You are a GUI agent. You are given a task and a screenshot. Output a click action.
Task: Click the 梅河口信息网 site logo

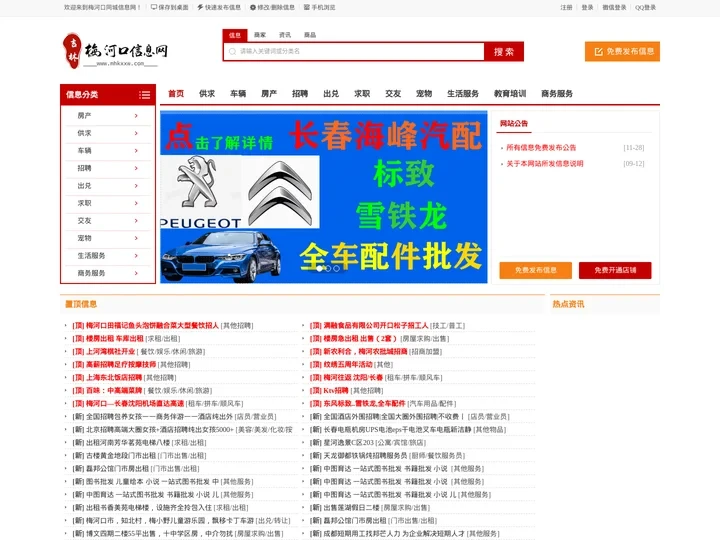pyautogui.click(x=115, y=51)
